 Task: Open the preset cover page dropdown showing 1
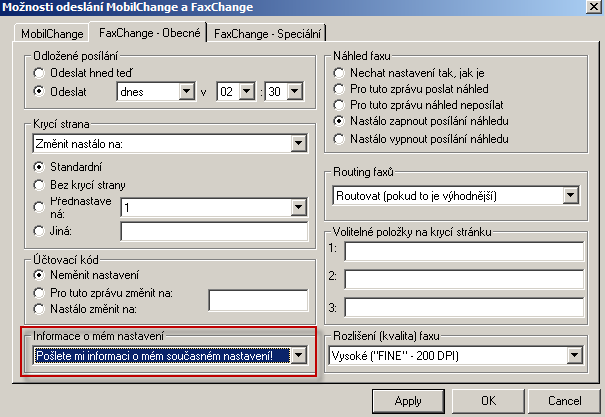pos(298,208)
